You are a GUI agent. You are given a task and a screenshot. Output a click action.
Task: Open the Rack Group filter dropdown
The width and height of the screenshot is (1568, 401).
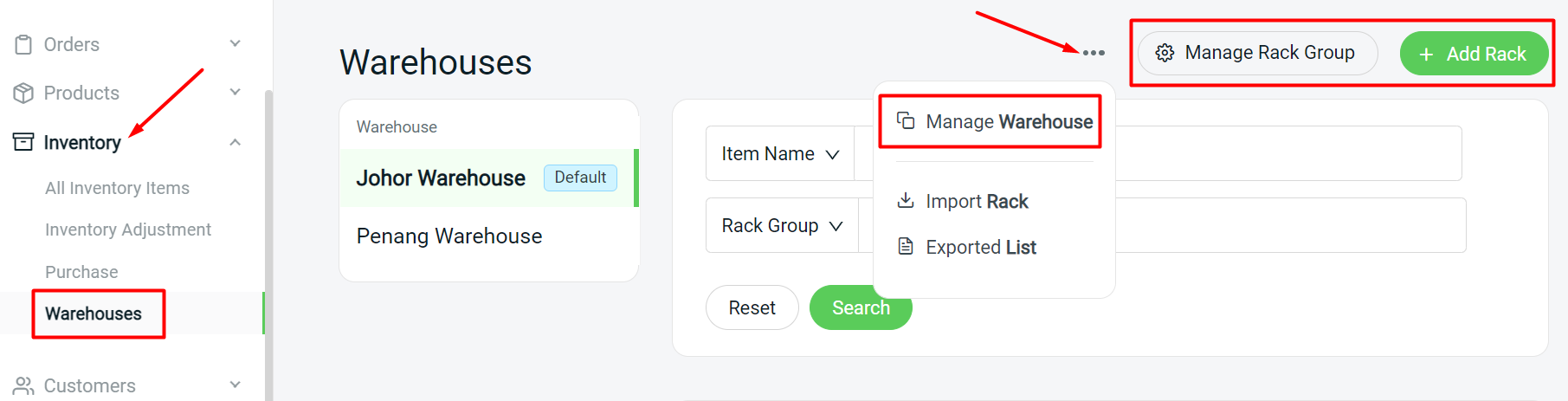782,226
